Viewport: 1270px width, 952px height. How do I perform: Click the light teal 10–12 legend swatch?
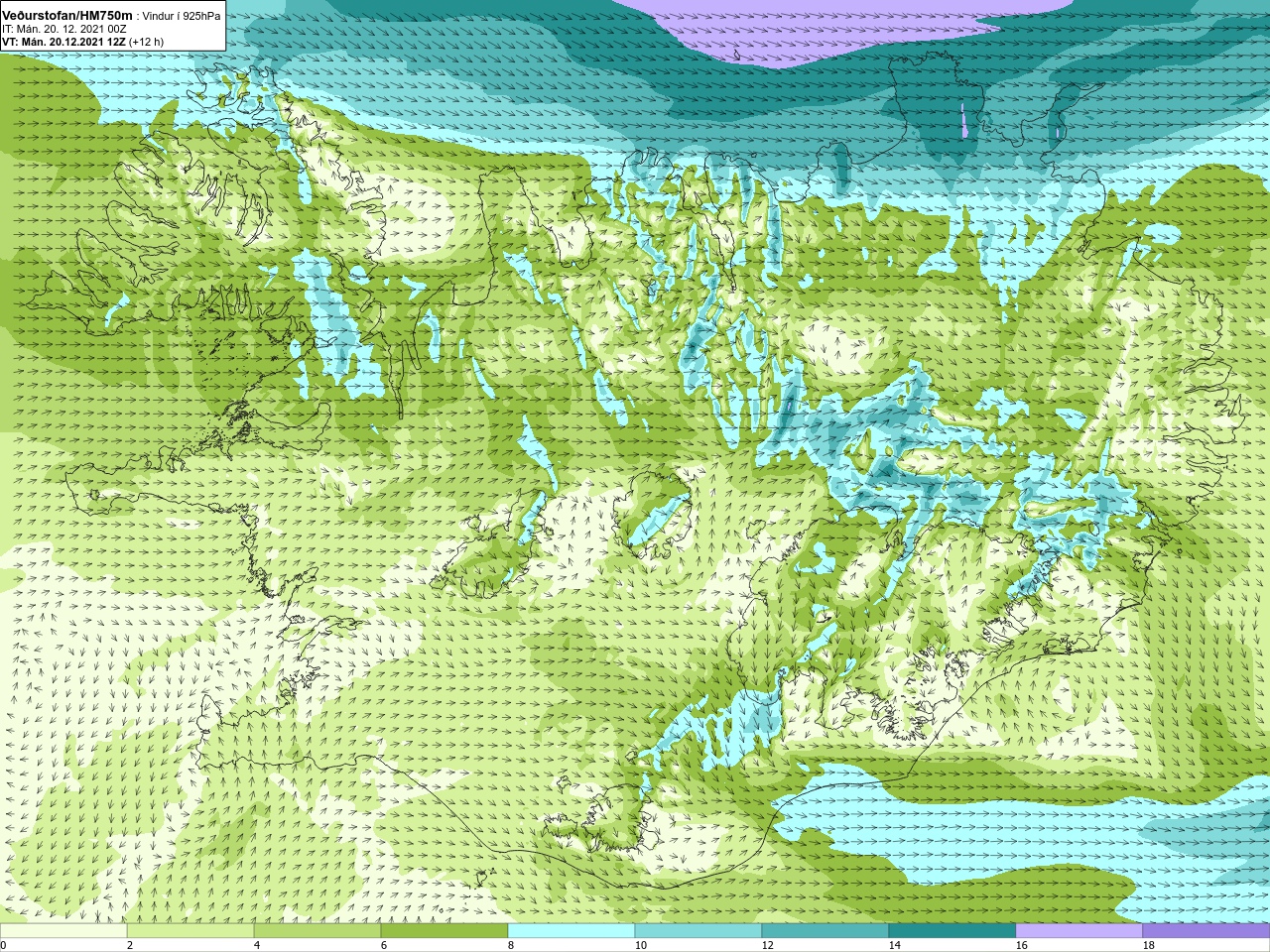point(698,931)
